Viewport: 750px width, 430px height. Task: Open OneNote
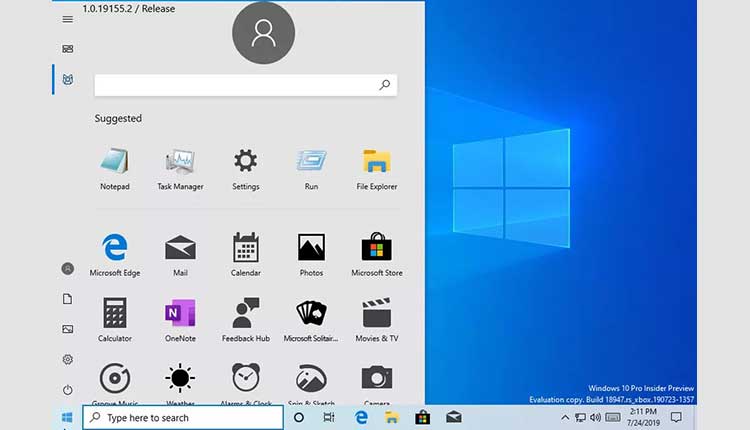click(180, 320)
